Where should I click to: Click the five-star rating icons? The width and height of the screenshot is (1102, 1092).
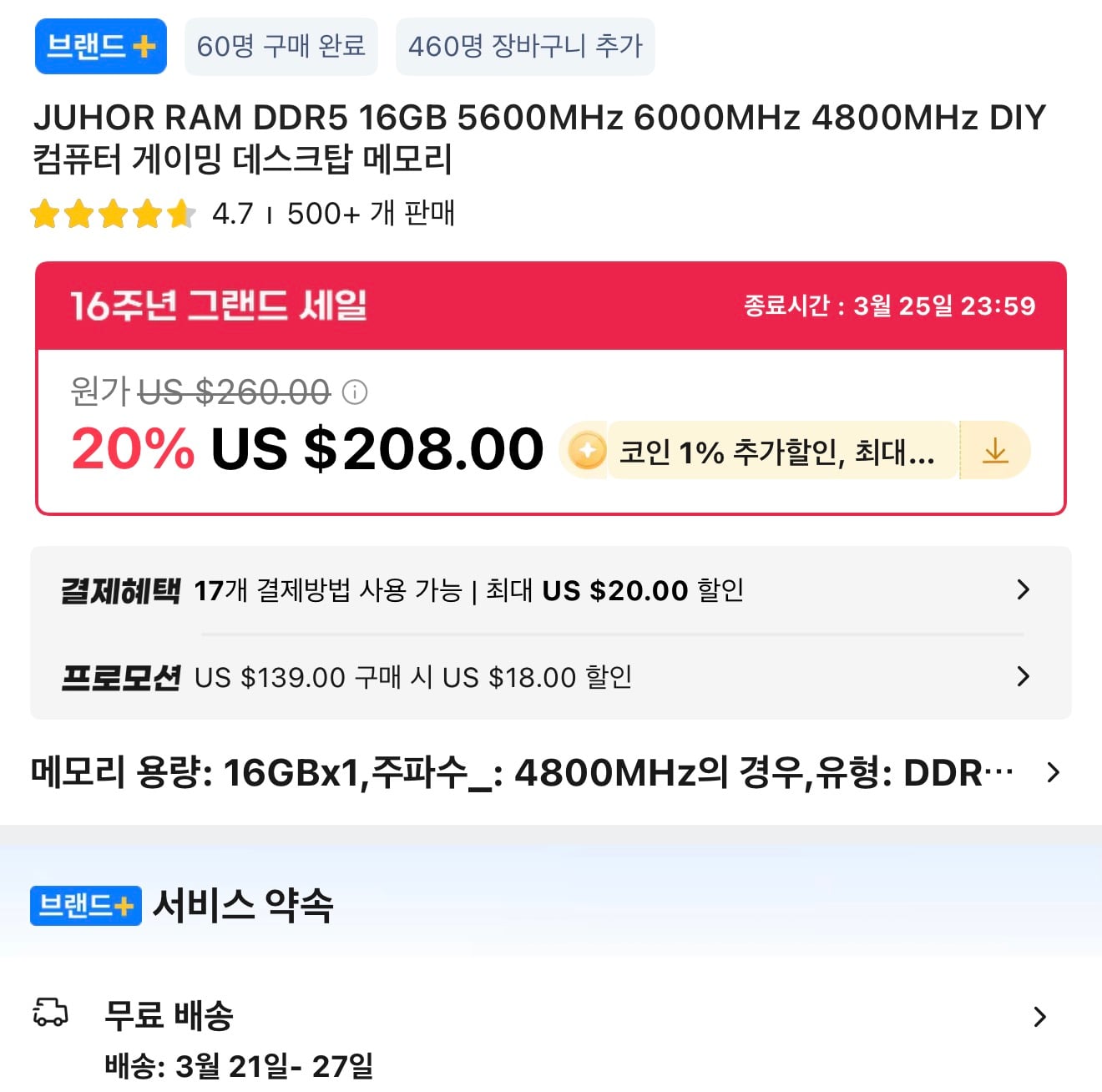coord(113,214)
